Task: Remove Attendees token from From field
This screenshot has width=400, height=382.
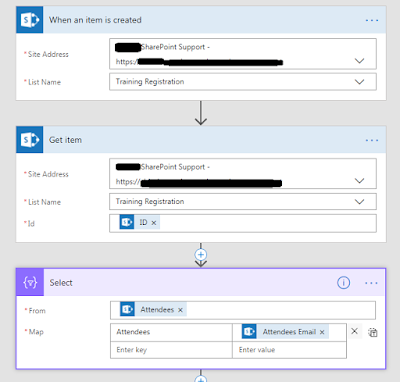Action: (180, 310)
